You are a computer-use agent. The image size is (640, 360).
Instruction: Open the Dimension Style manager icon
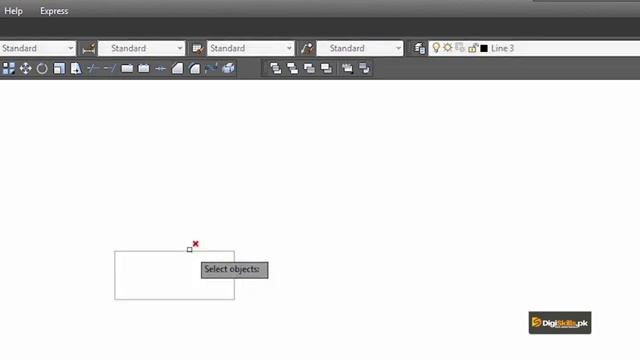88,49
